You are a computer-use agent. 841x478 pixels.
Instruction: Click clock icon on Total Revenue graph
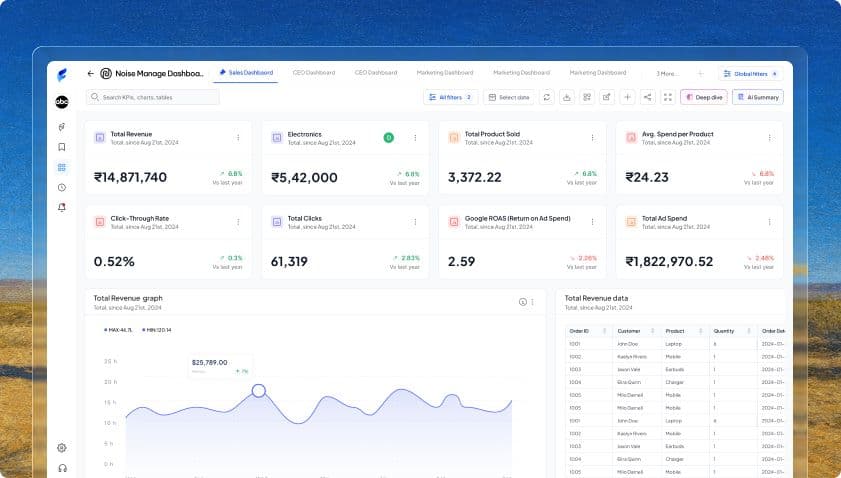click(x=522, y=302)
